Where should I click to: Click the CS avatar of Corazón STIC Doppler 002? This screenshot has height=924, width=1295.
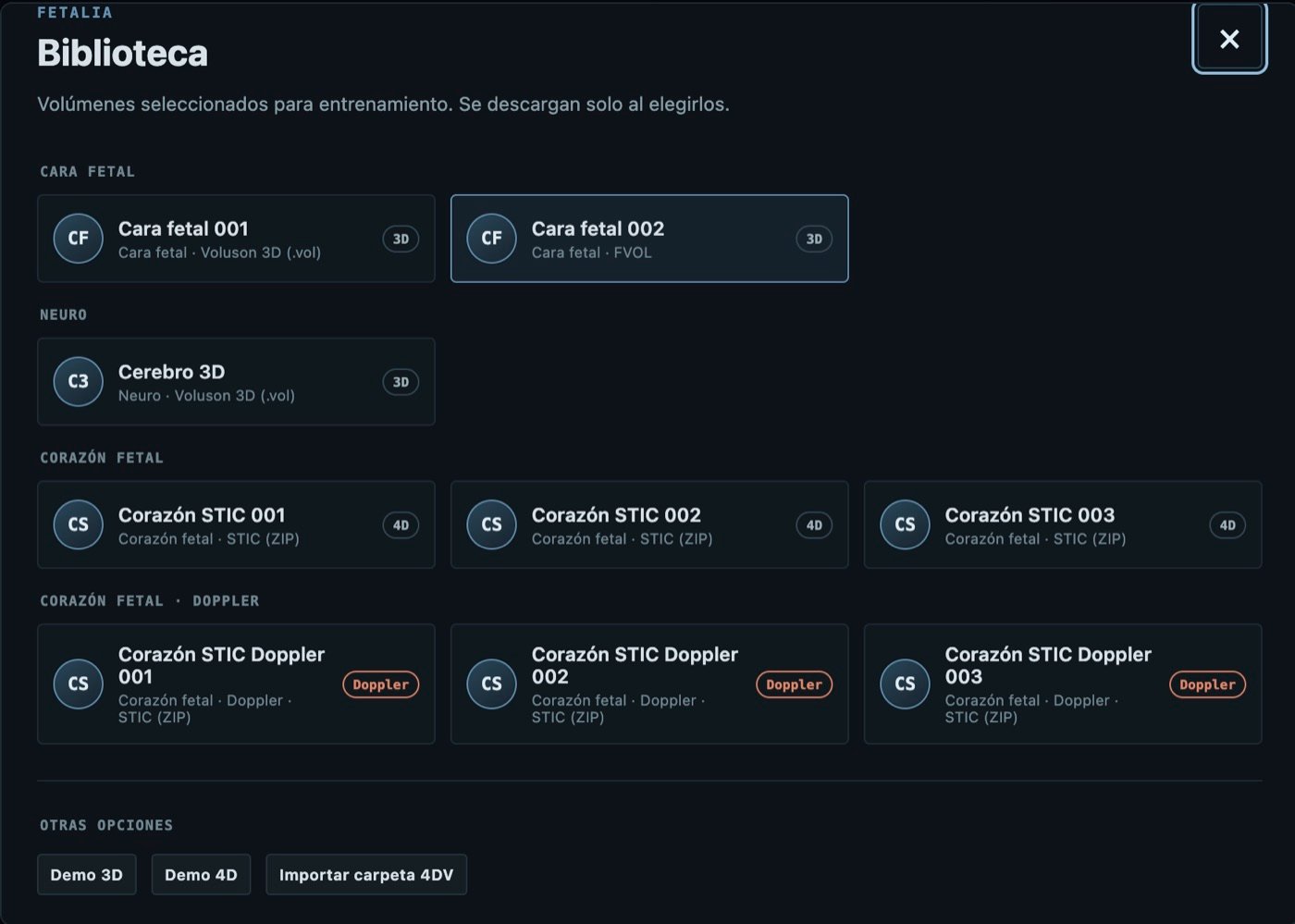click(492, 684)
